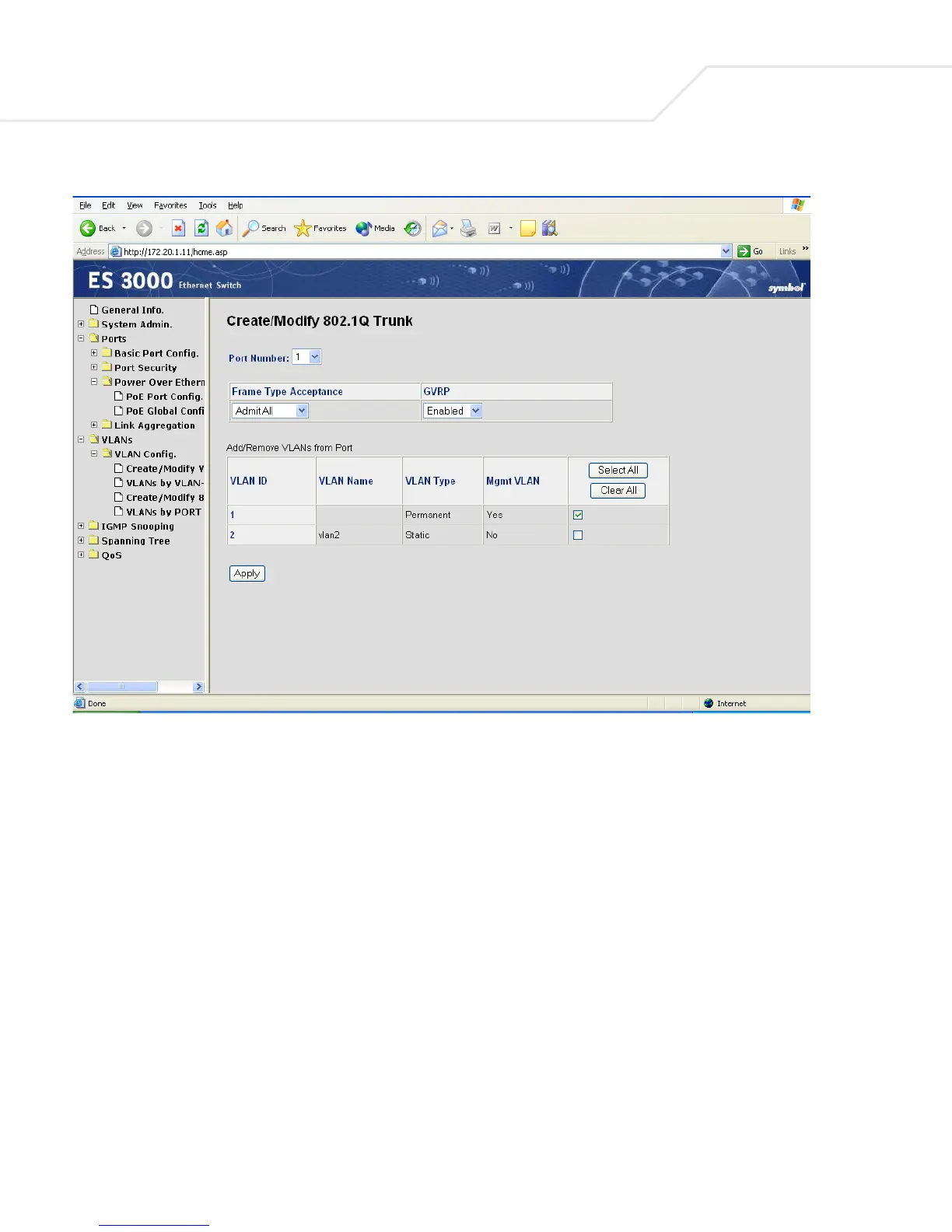
Task: Open the Back button history arrow
Action: [124, 228]
